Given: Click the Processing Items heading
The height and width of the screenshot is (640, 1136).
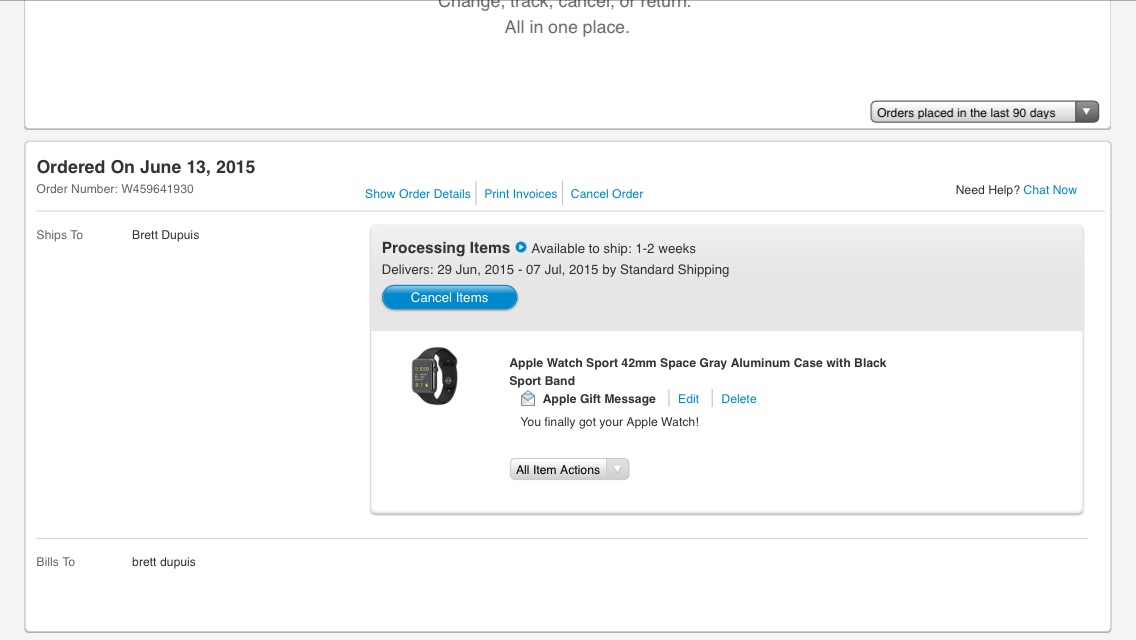Looking at the screenshot, I should click(x=445, y=248).
